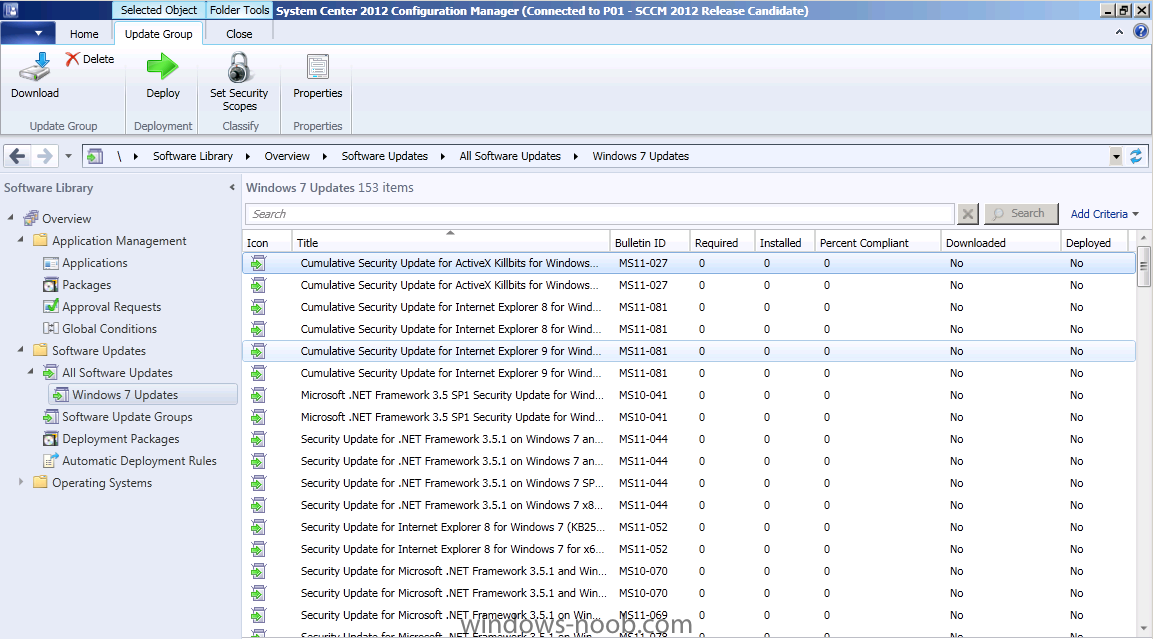Viewport: 1153px width, 639px height.
Task: Expand breadcrumb arrow after All Software Updates
Action: [576, 156]
